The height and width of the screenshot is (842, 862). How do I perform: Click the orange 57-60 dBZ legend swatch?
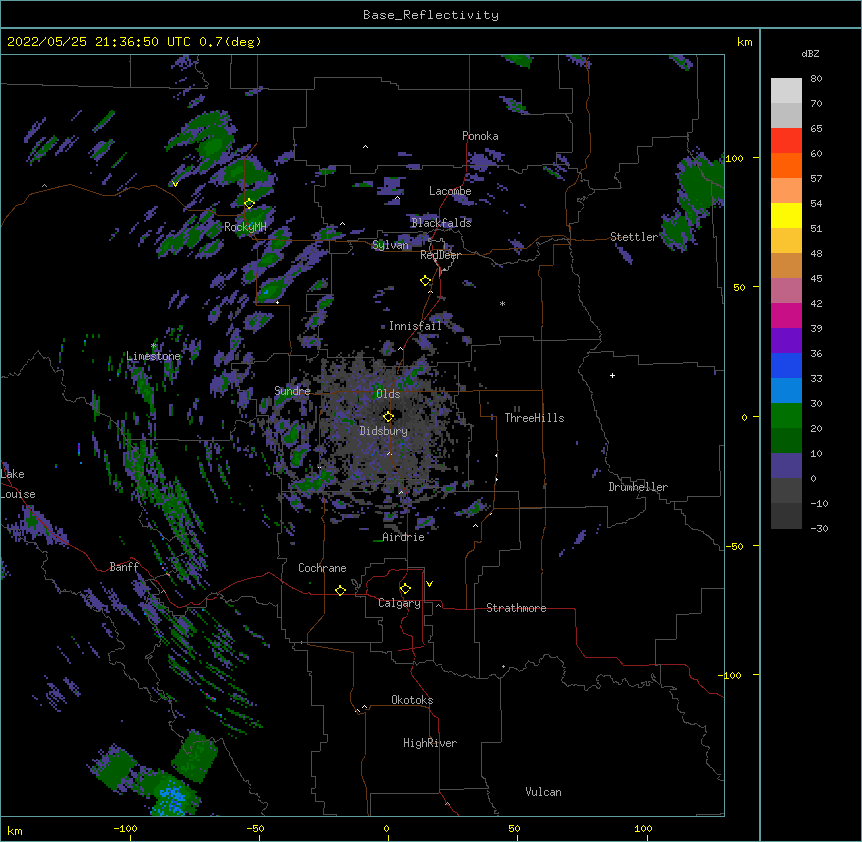[786, 165]
